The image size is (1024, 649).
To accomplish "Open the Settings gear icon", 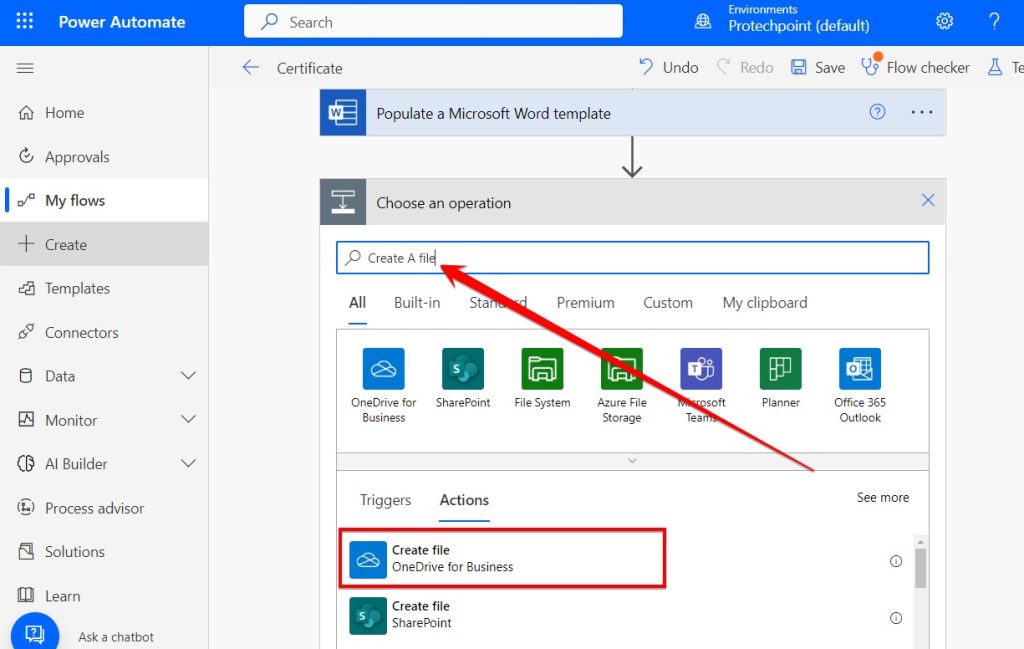I will coord(944,22).
